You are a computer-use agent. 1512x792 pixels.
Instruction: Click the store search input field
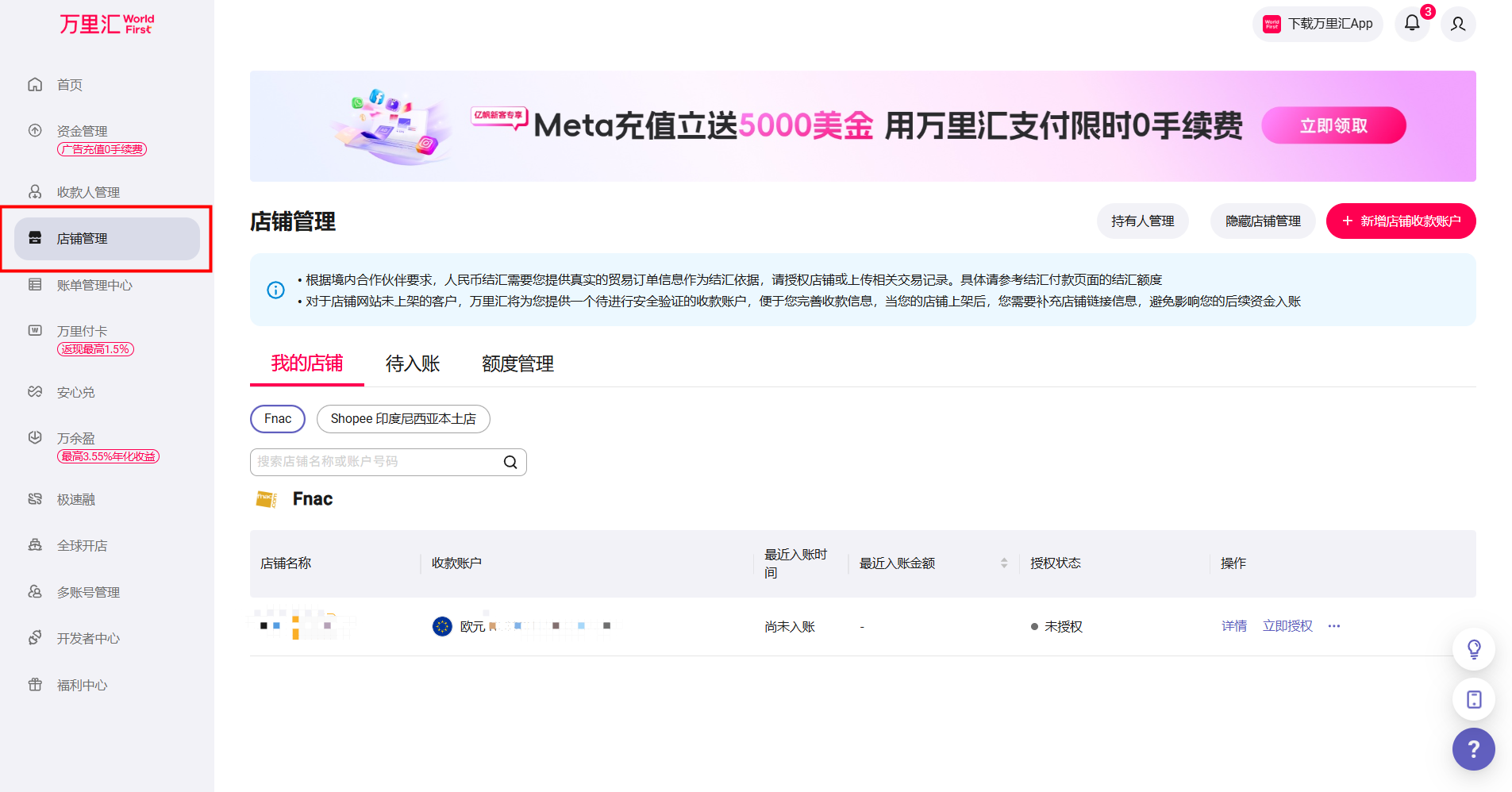[x=377, y=462]
